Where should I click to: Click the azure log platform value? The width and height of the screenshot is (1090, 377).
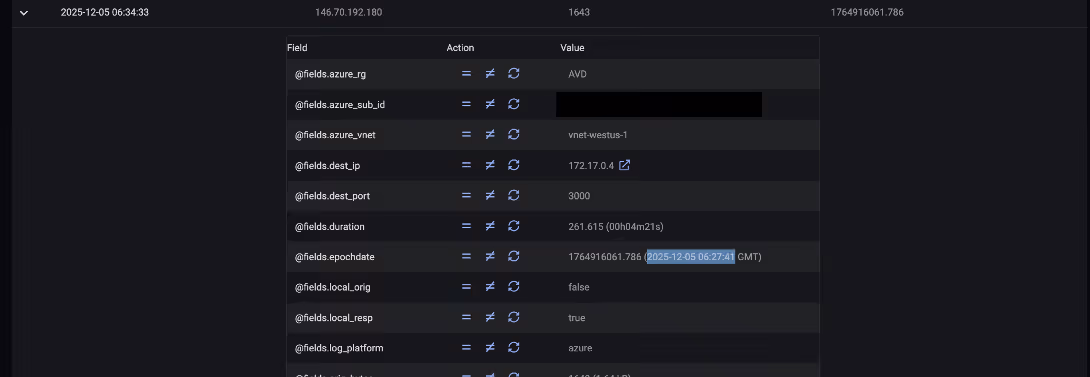(x=580, y=348)
